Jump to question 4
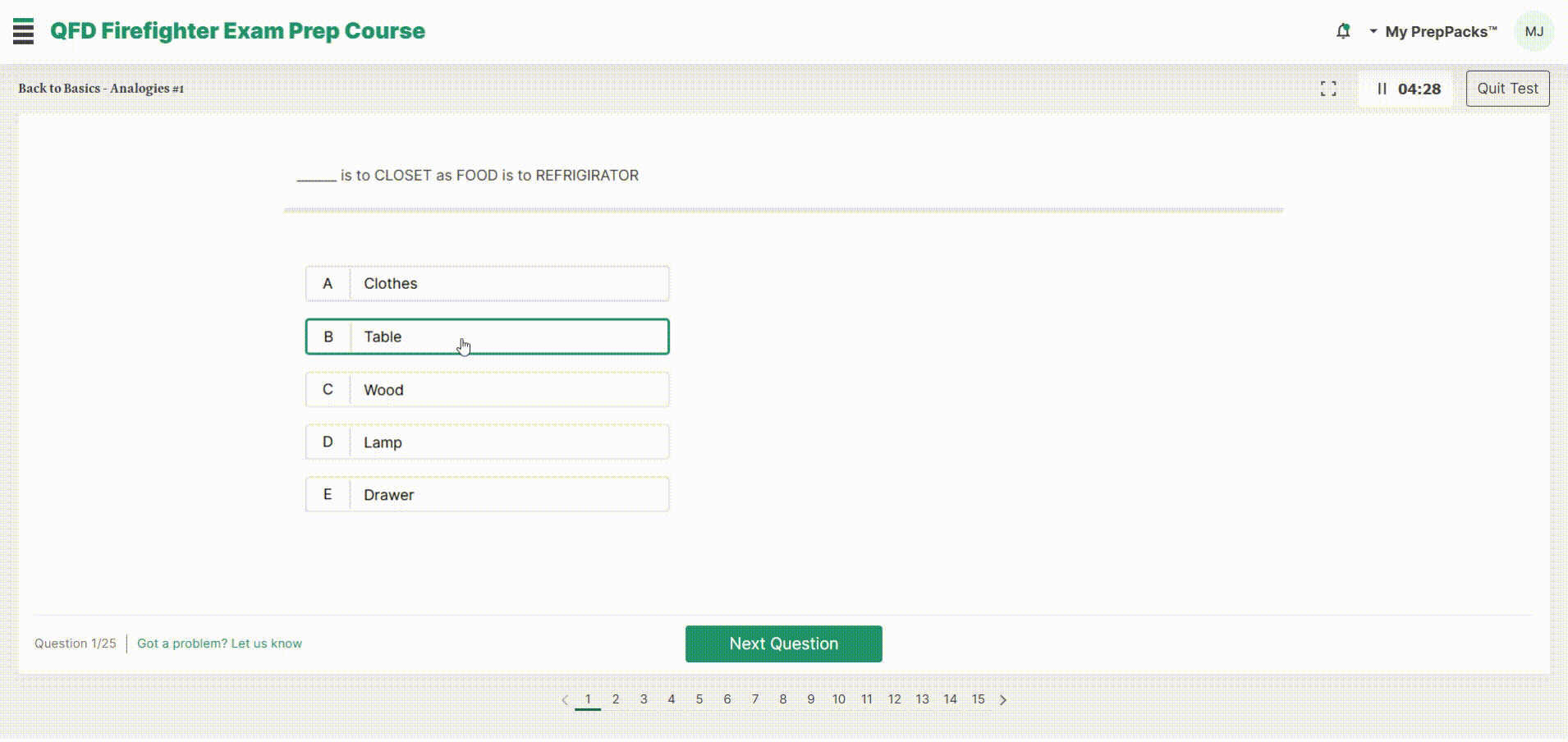The height and width of the screenshot is (742, 1568). click(672, 699)
